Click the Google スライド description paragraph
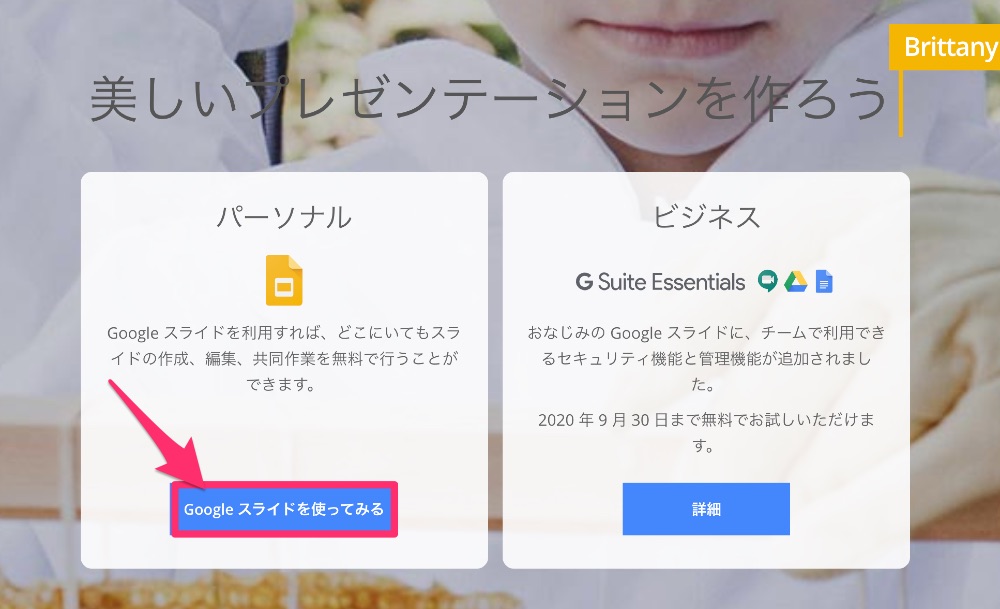Viewport: 1000px width, 609px height. pyautogui.click(x=284, y=358)
